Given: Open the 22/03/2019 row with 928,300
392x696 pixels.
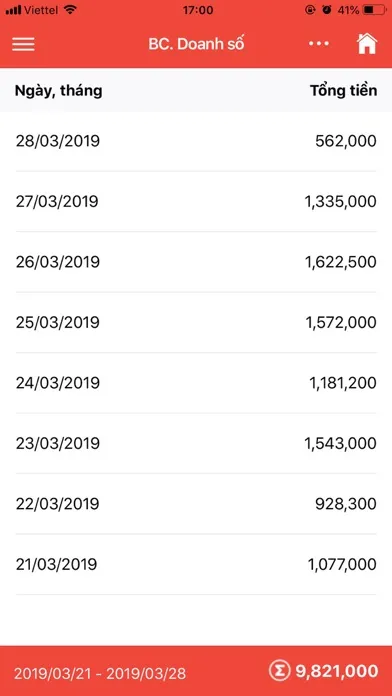Looking at the screenshot, I should 196,504.
